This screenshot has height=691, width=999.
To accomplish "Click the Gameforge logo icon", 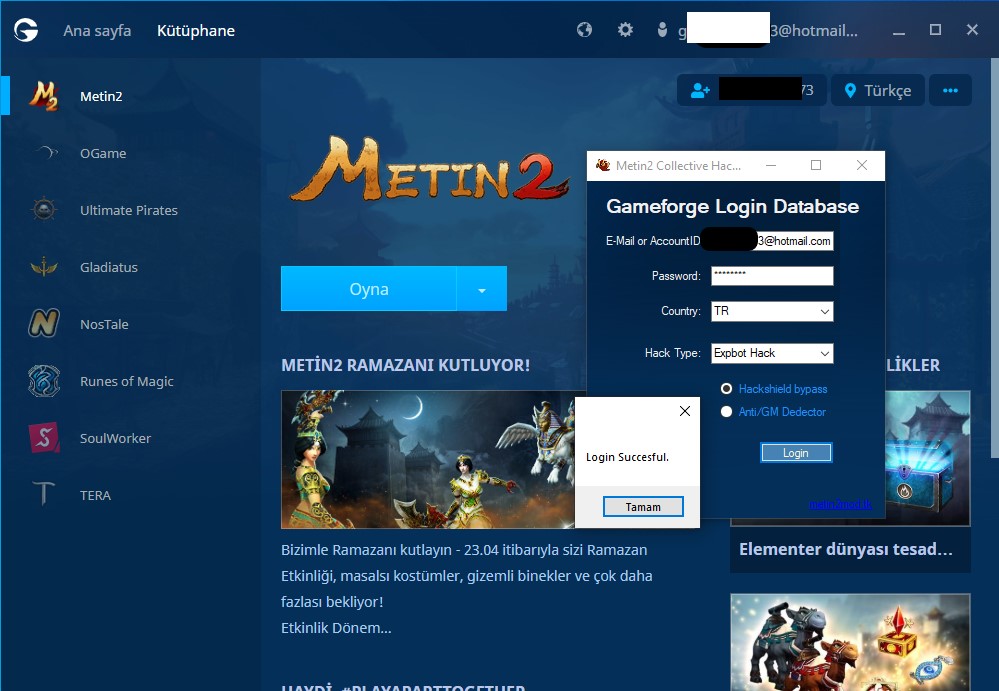I will point(26,30).
